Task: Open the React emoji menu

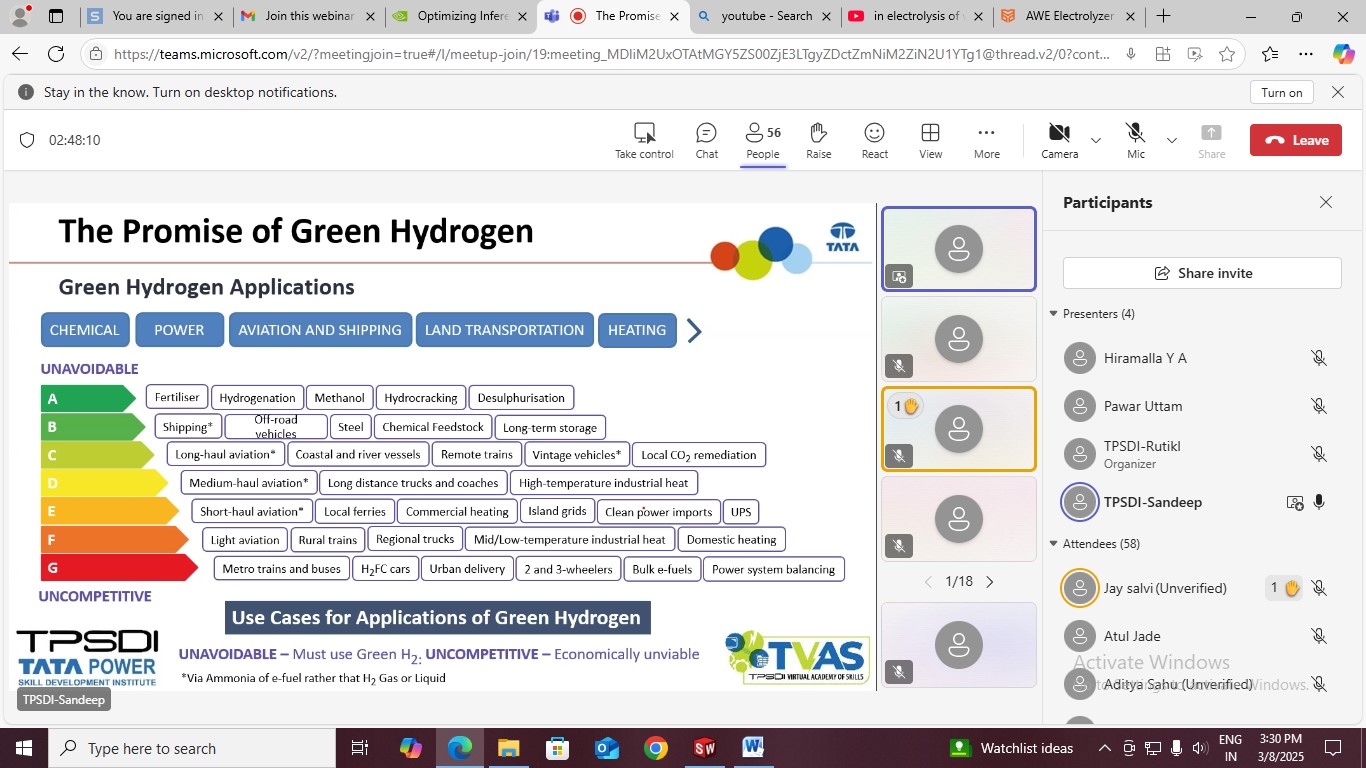Action: pos(874,140)
